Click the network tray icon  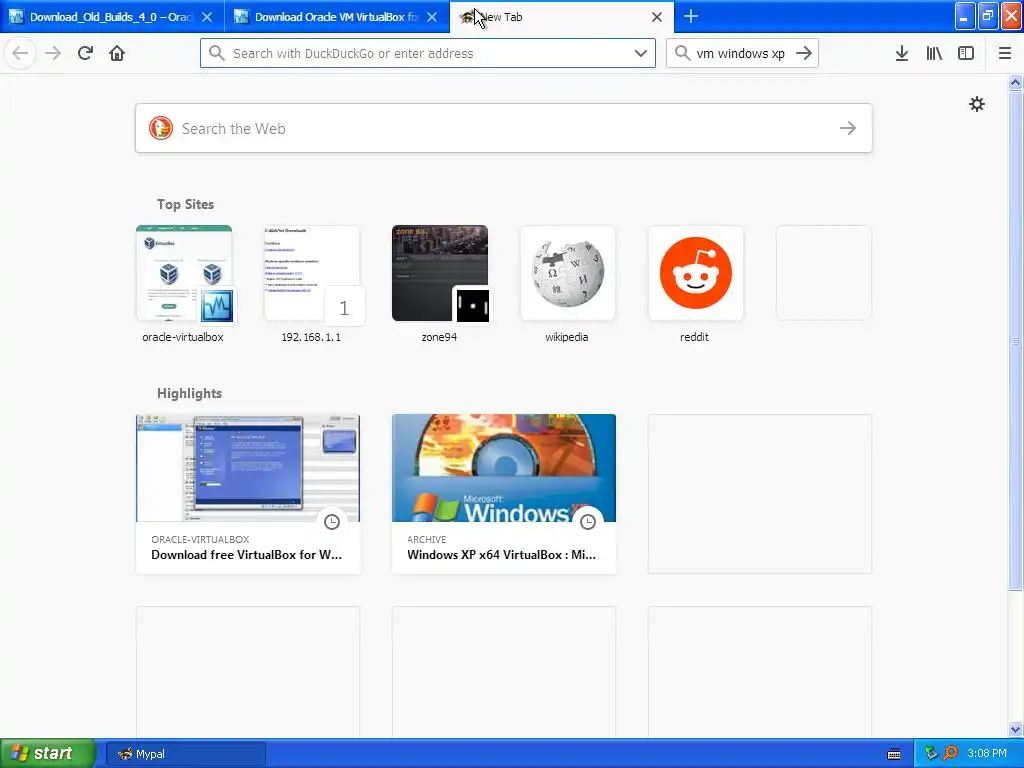(x=931, y=754)
